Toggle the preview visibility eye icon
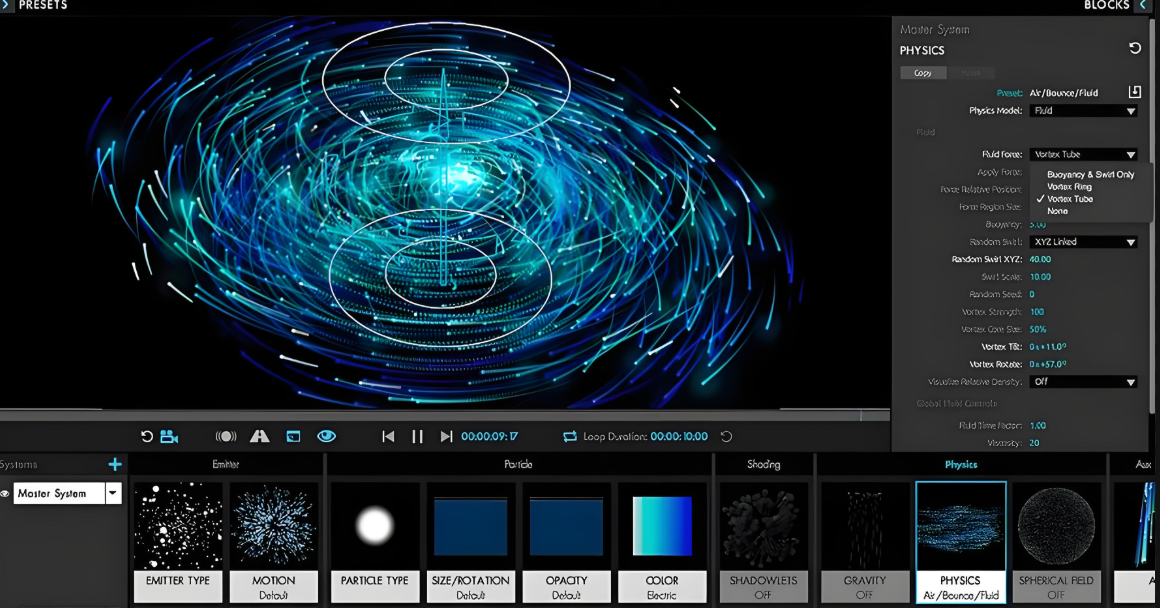 coord(326,437)
